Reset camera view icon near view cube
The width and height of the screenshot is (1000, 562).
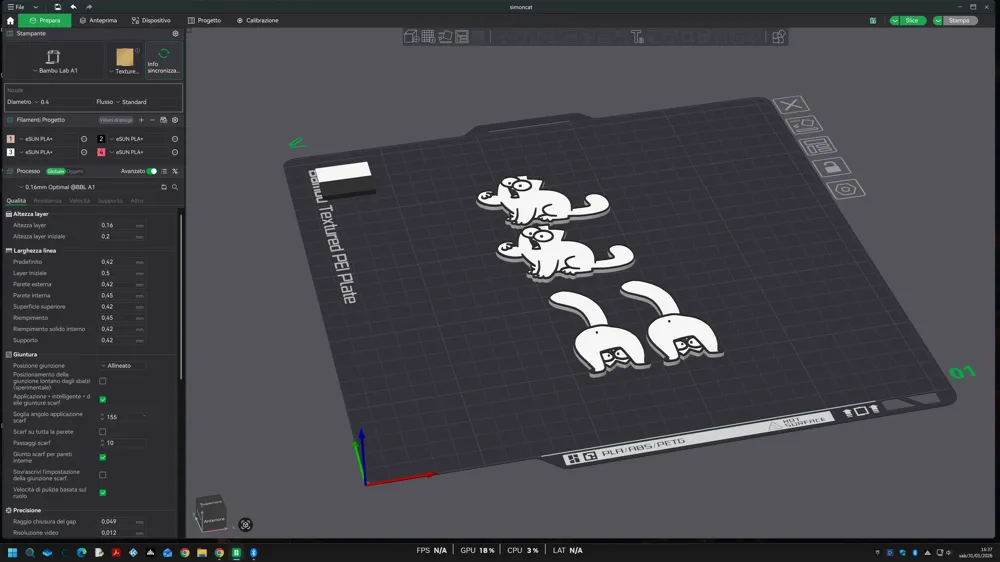click(246, 525)
